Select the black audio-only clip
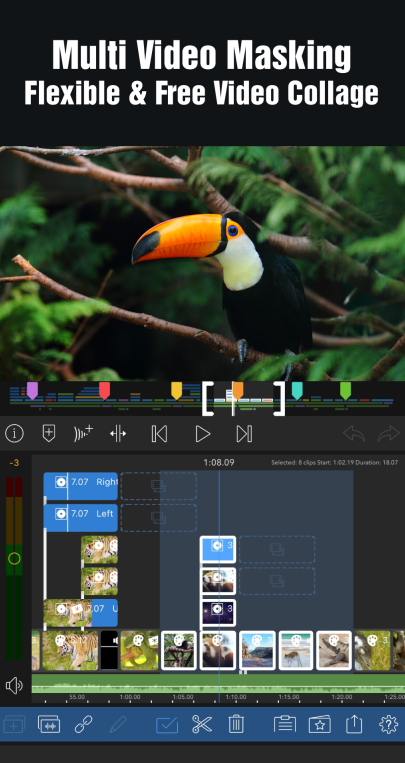The height and width of the screenshot is (763, 405). 110,650
